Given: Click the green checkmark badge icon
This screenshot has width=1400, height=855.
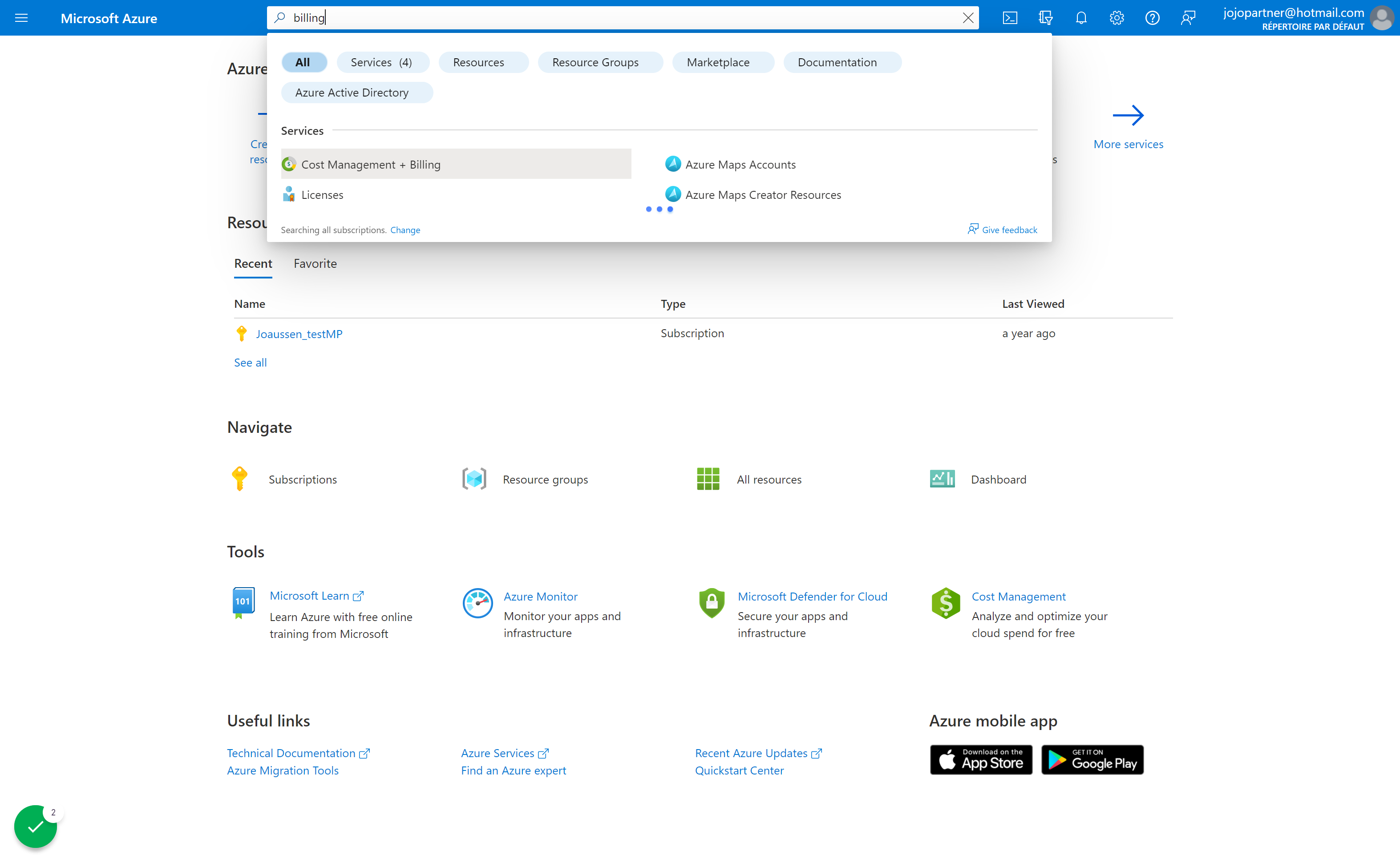Looking at the screenshot, I should point(35,826).
